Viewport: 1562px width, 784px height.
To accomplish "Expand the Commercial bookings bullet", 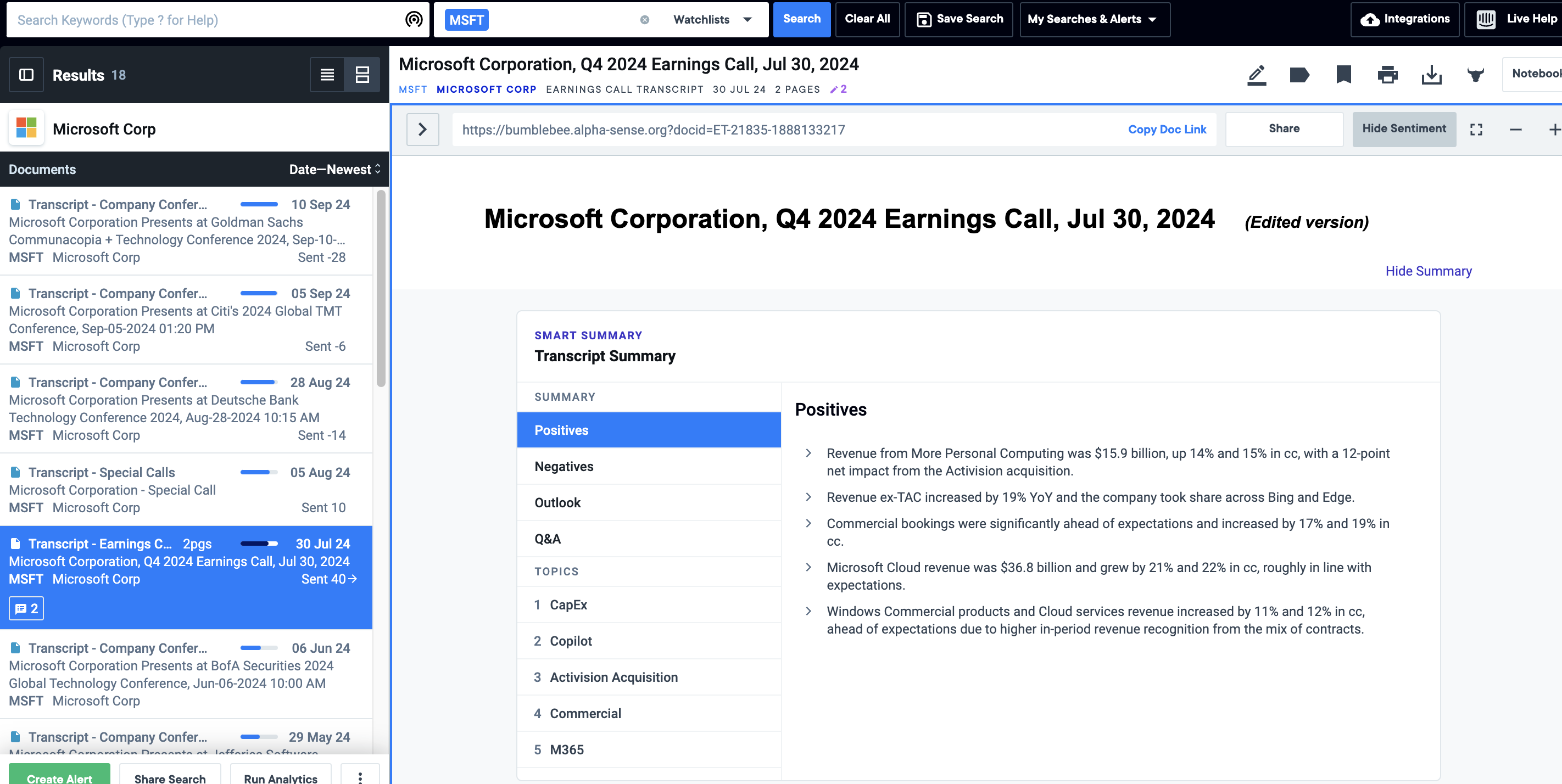I will 808,523.
